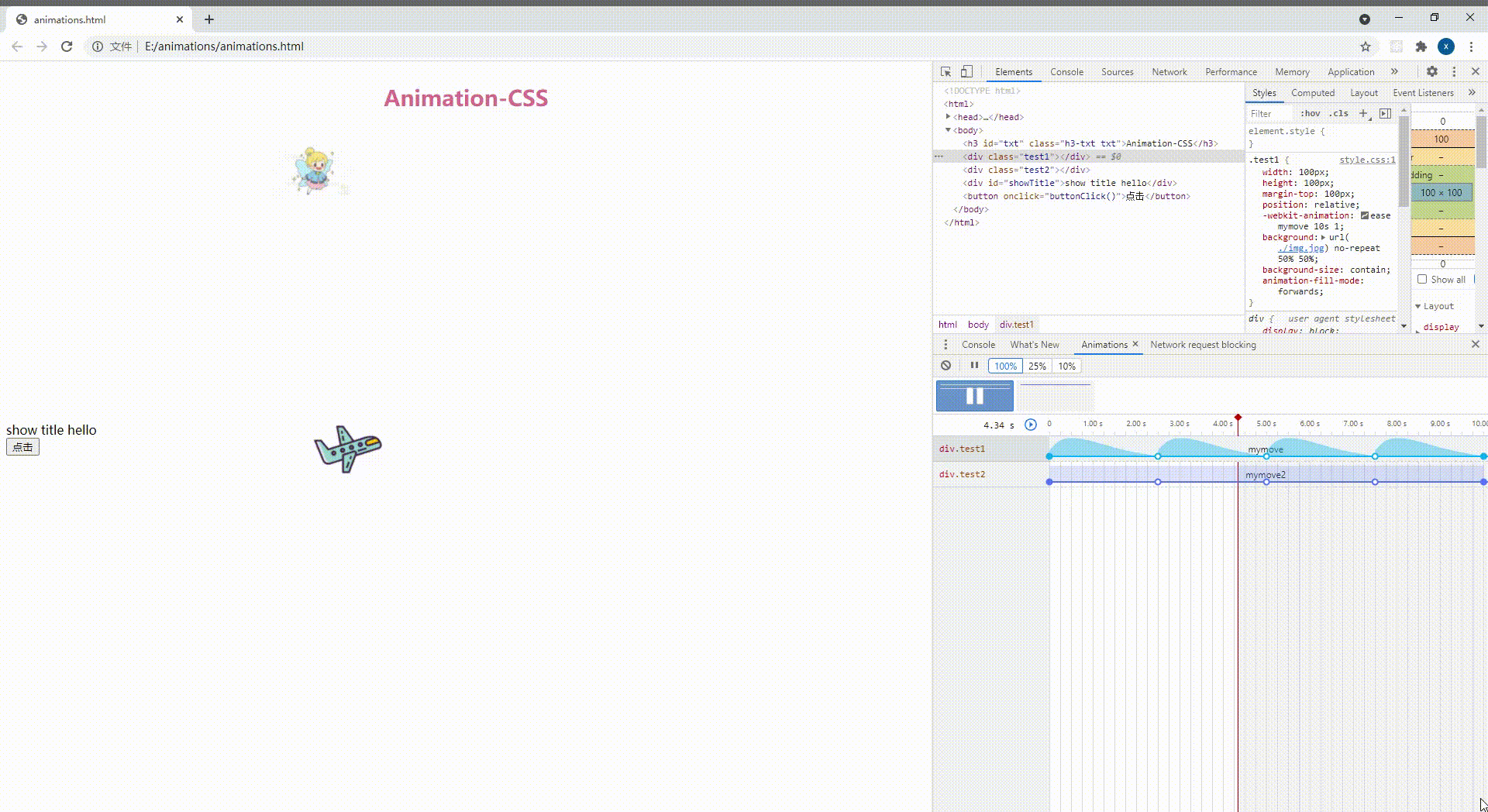The height and width of the screenshot is (812, 1488).
Task: Close the Animations drawer tab
Action: pyautogui.click(x=1135, y=344)
